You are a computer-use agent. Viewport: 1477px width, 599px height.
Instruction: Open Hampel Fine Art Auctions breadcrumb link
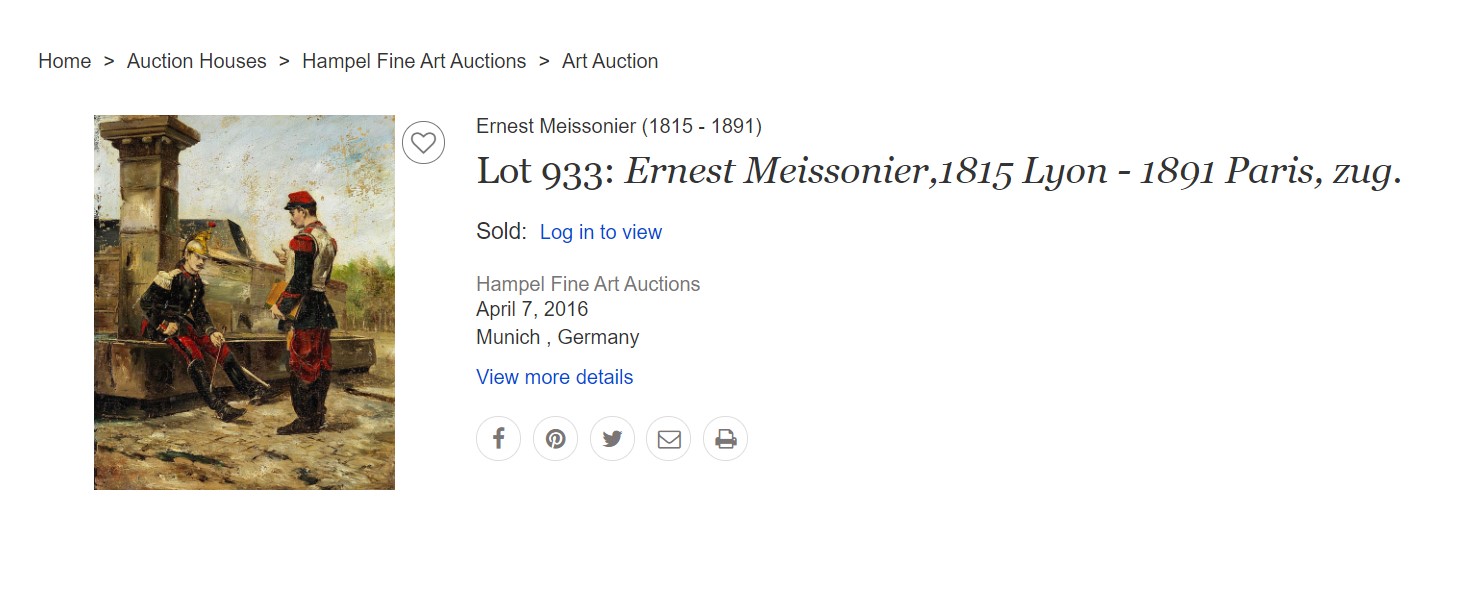coord(414,61)
